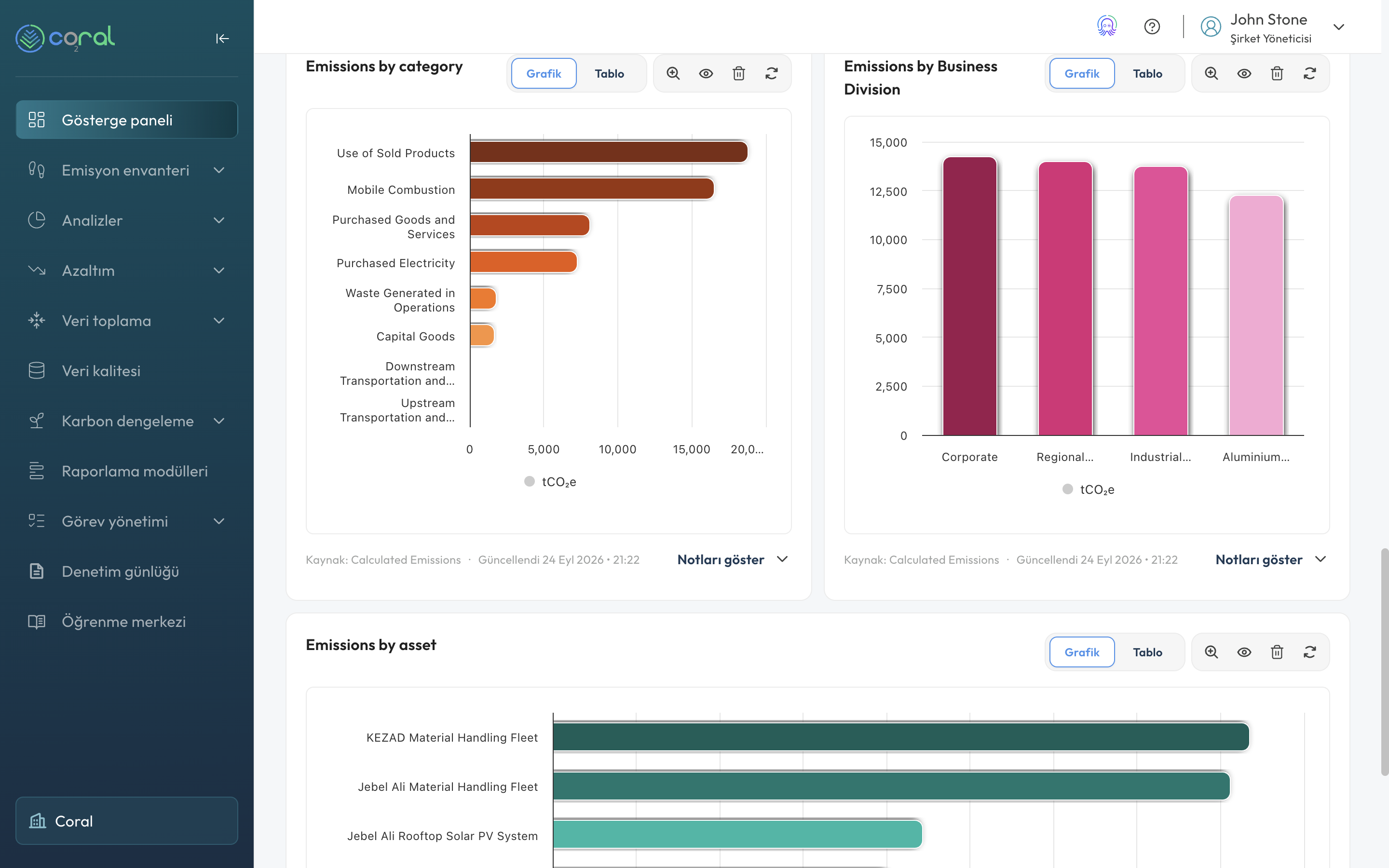1389x868 pixels.
Task: Delete the Emissions by asset widget
Action: [x=1277, y=652]
